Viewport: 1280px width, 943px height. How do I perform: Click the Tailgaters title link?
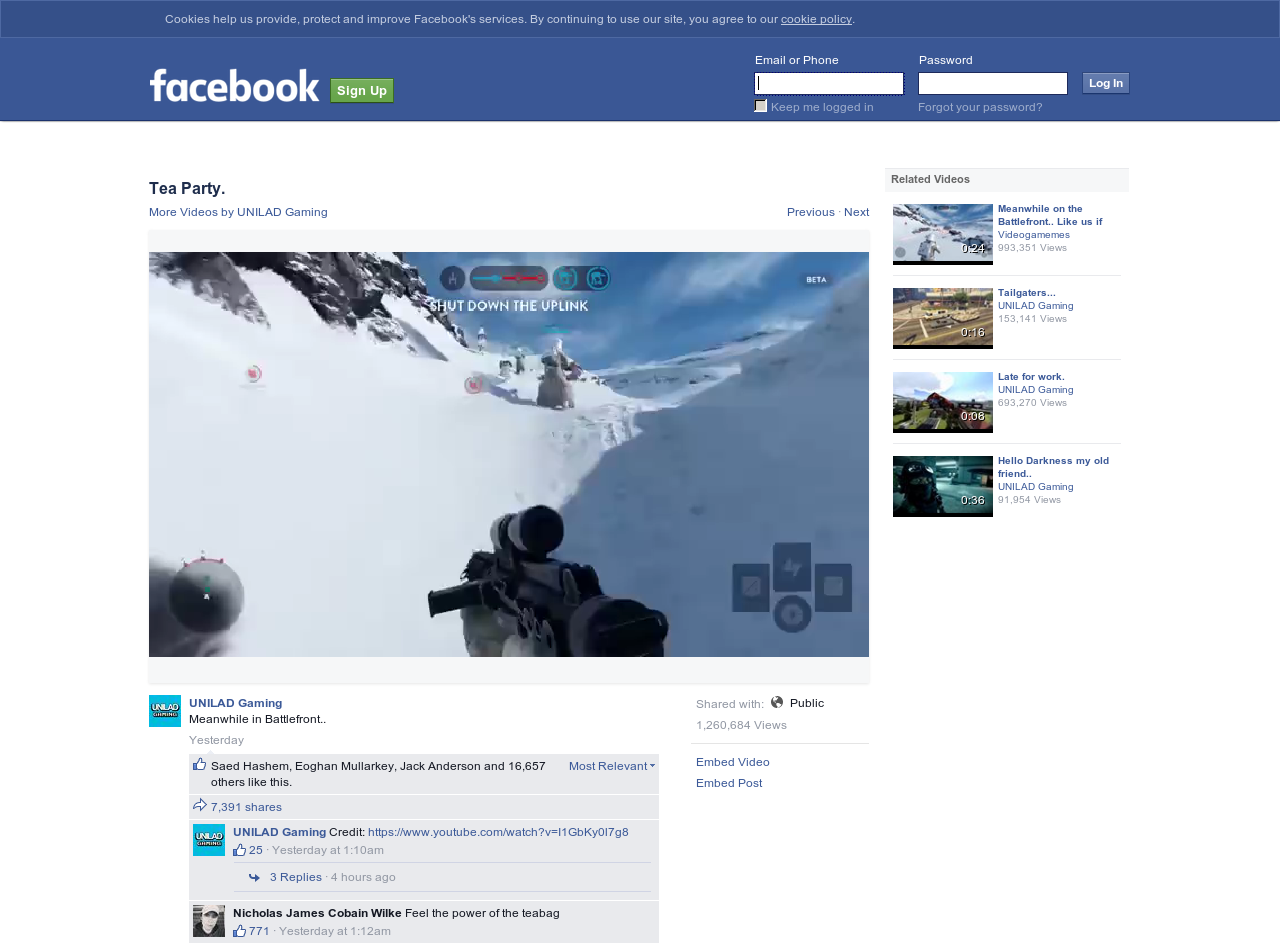pos(1026,293)
